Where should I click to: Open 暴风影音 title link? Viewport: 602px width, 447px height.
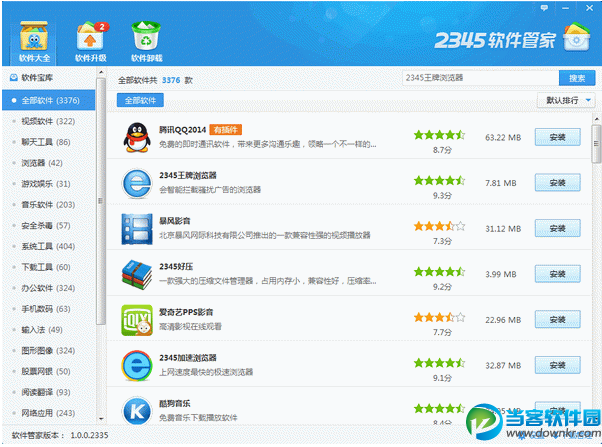175,221
